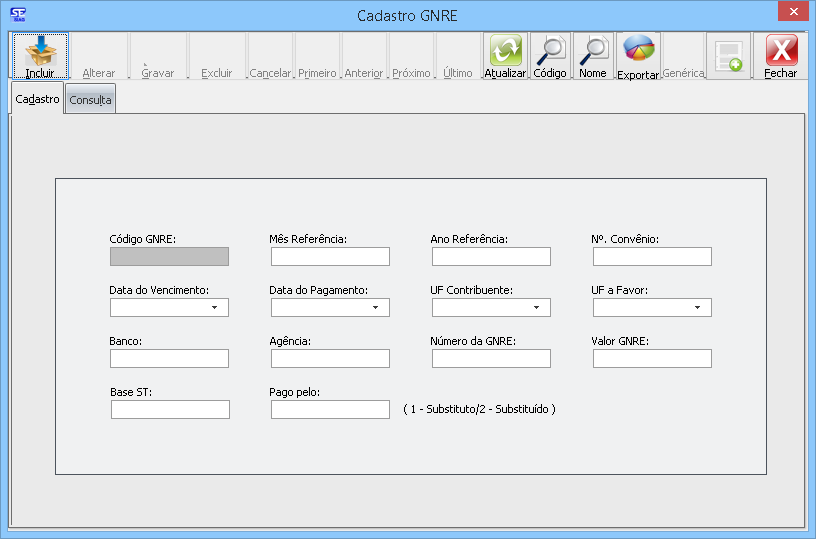This screenshot has width=816, height=539.
Task: Expand the UF Contribuinte combo box
Action: tap(536, 308)
